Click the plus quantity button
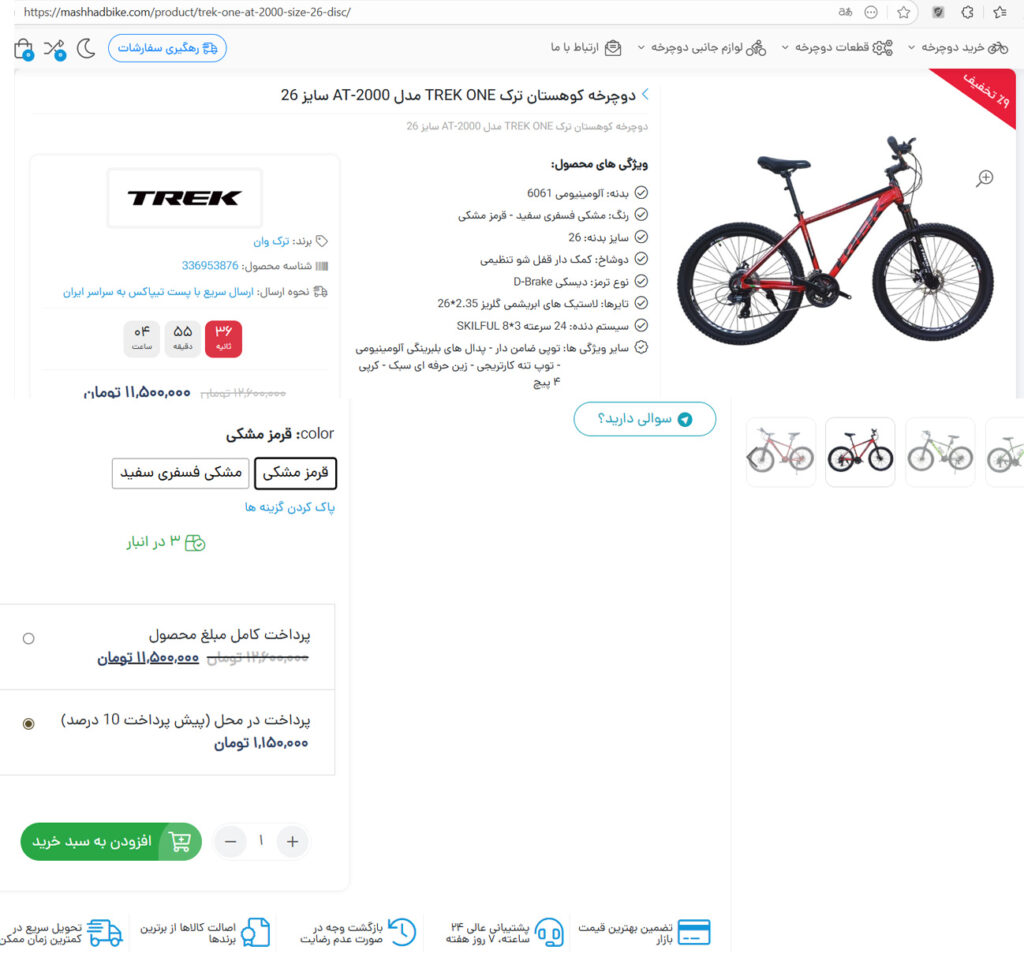This screenshot has height=980, width=1024. point(293,842)
